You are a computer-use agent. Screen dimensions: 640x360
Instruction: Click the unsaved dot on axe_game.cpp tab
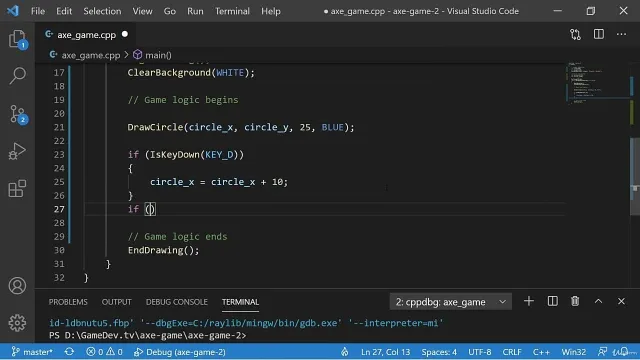point(125,34)
